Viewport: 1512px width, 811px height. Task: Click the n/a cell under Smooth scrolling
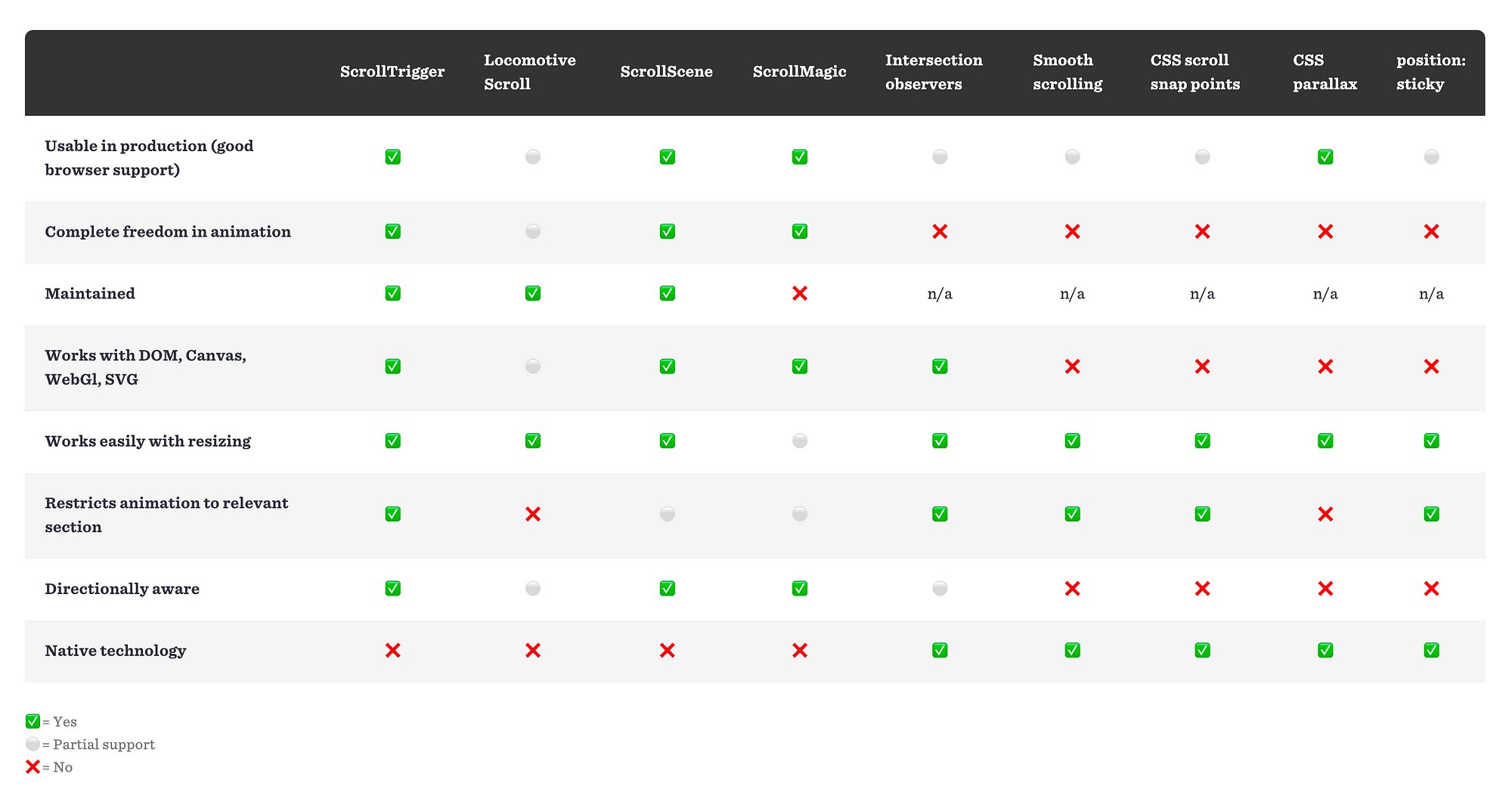pos(1072,294)
